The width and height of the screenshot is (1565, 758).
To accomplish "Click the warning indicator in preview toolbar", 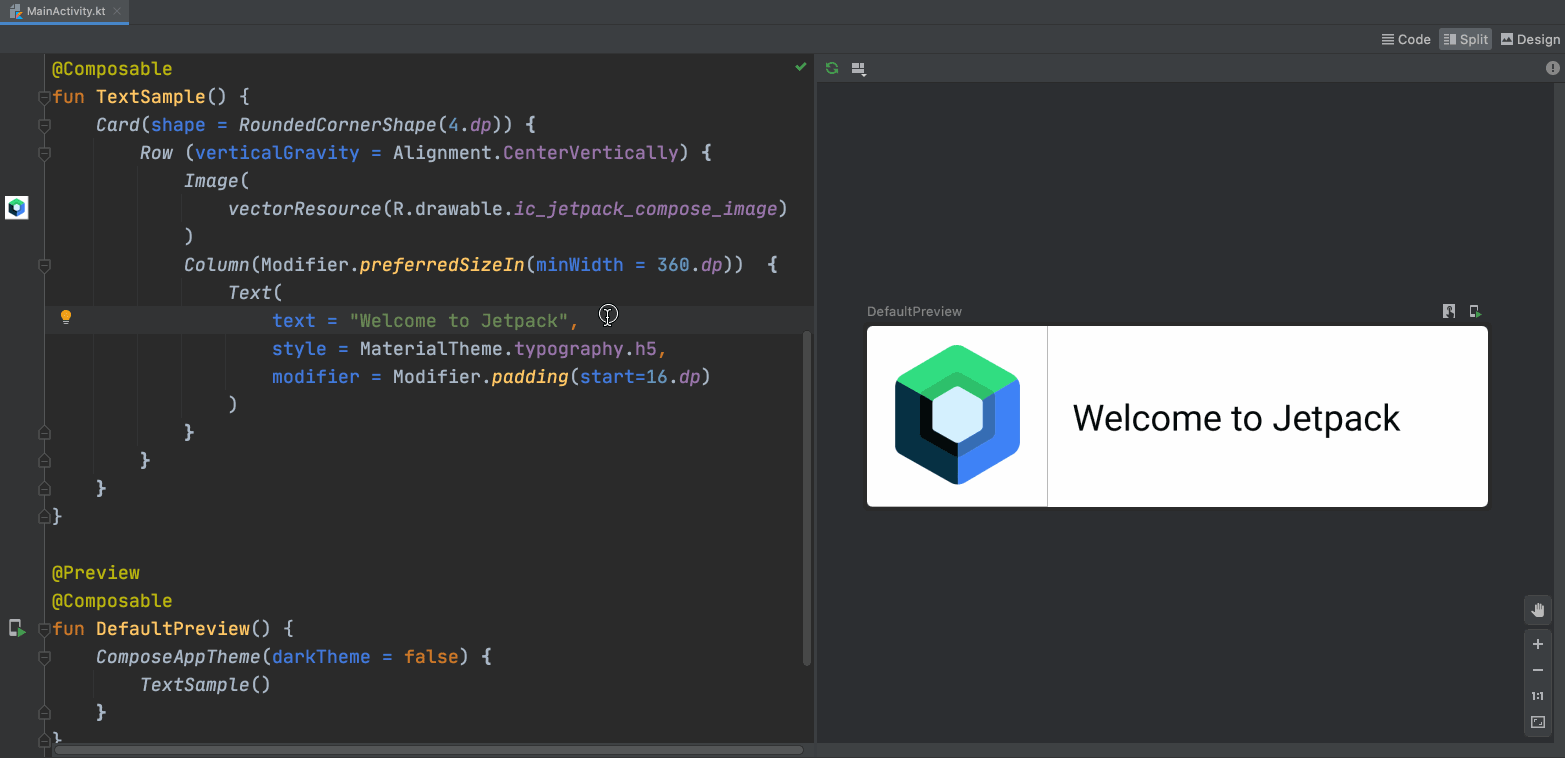I will coord(1552,68).
